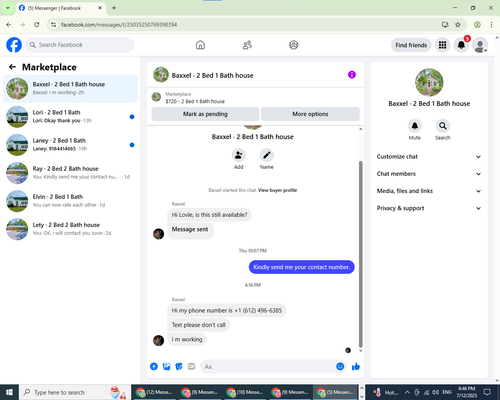The height and width of the screenshot is (400, 500).
Task: Reload the page in browser toolbar
Action: click(37, 24)
